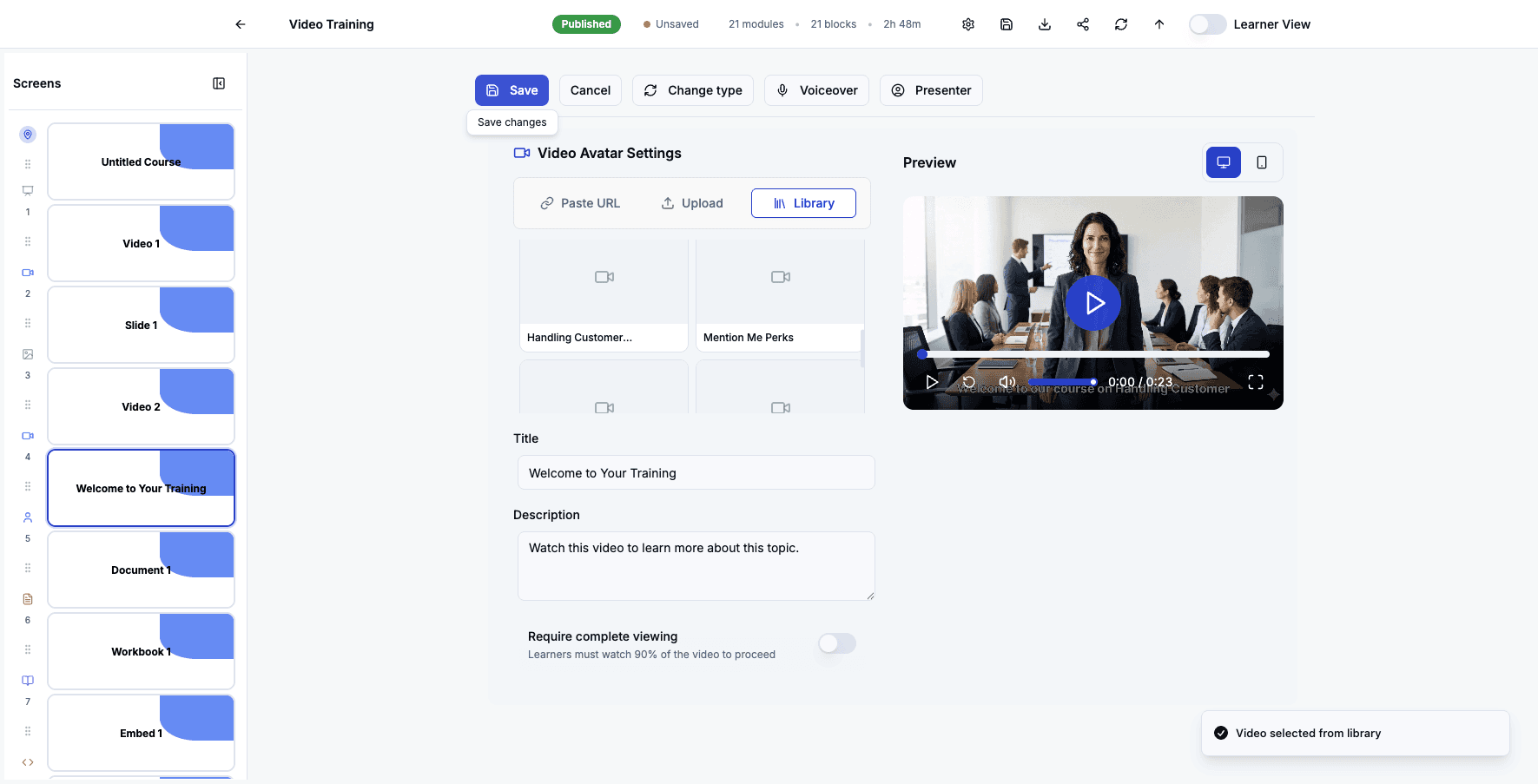Publish changes using the upward arrow icon
1538x784 pixels.
click(1158, 23)
